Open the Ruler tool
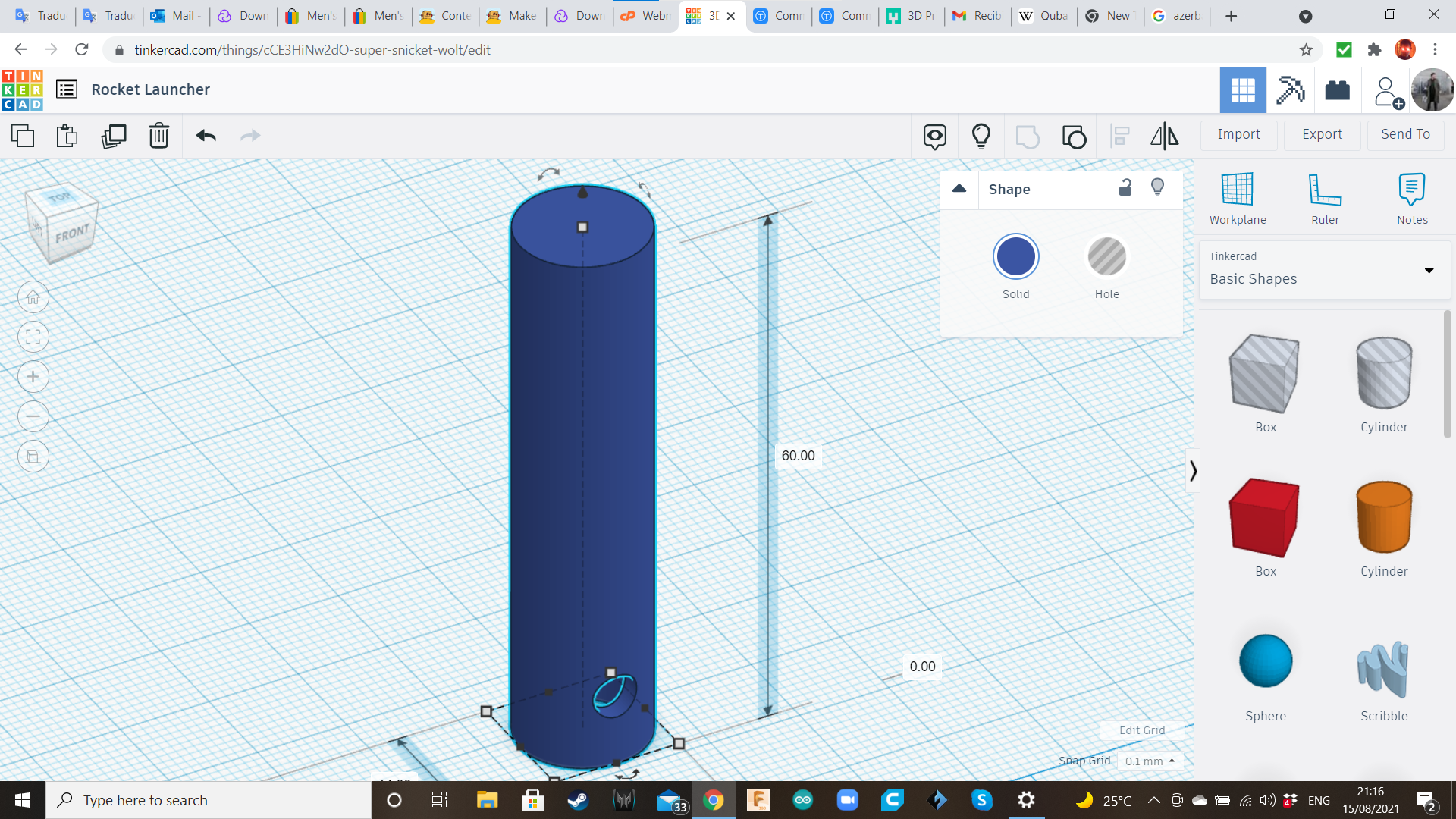Viewport: 1456px width, 819px height. [x=1325, y=197]
